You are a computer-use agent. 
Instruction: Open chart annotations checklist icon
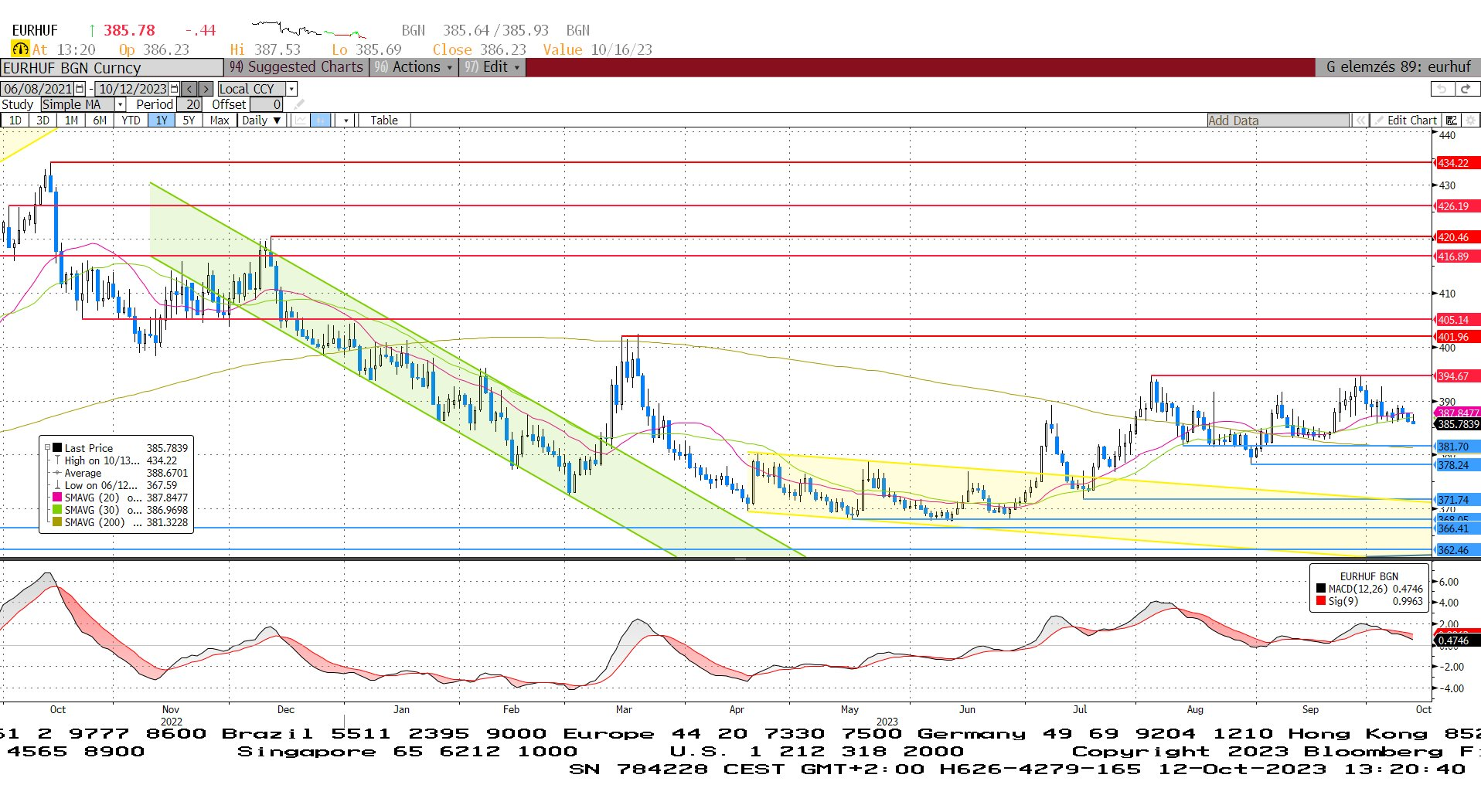click(1452, 120)
